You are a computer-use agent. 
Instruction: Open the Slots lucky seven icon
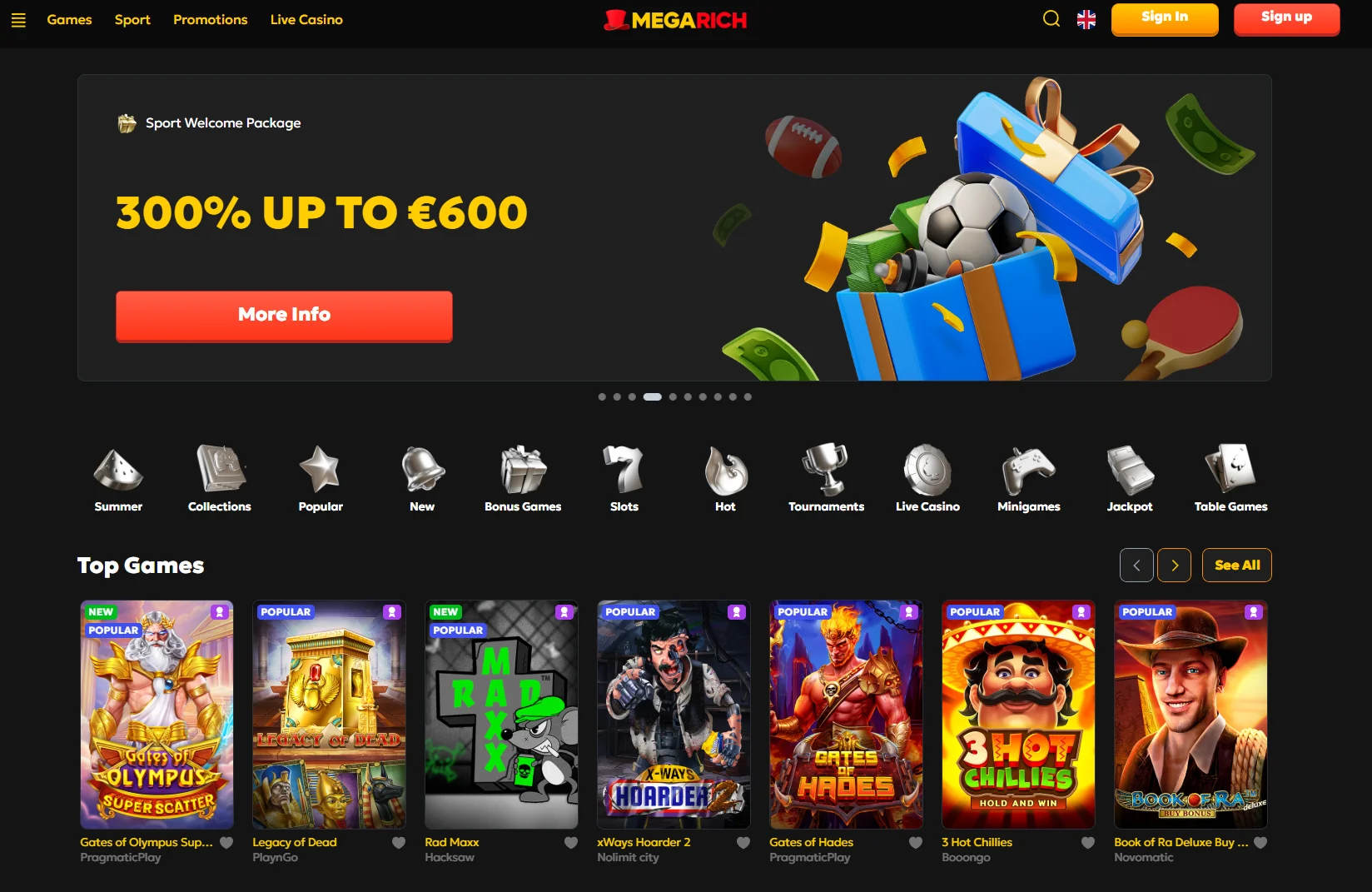[x=624, y=469]
